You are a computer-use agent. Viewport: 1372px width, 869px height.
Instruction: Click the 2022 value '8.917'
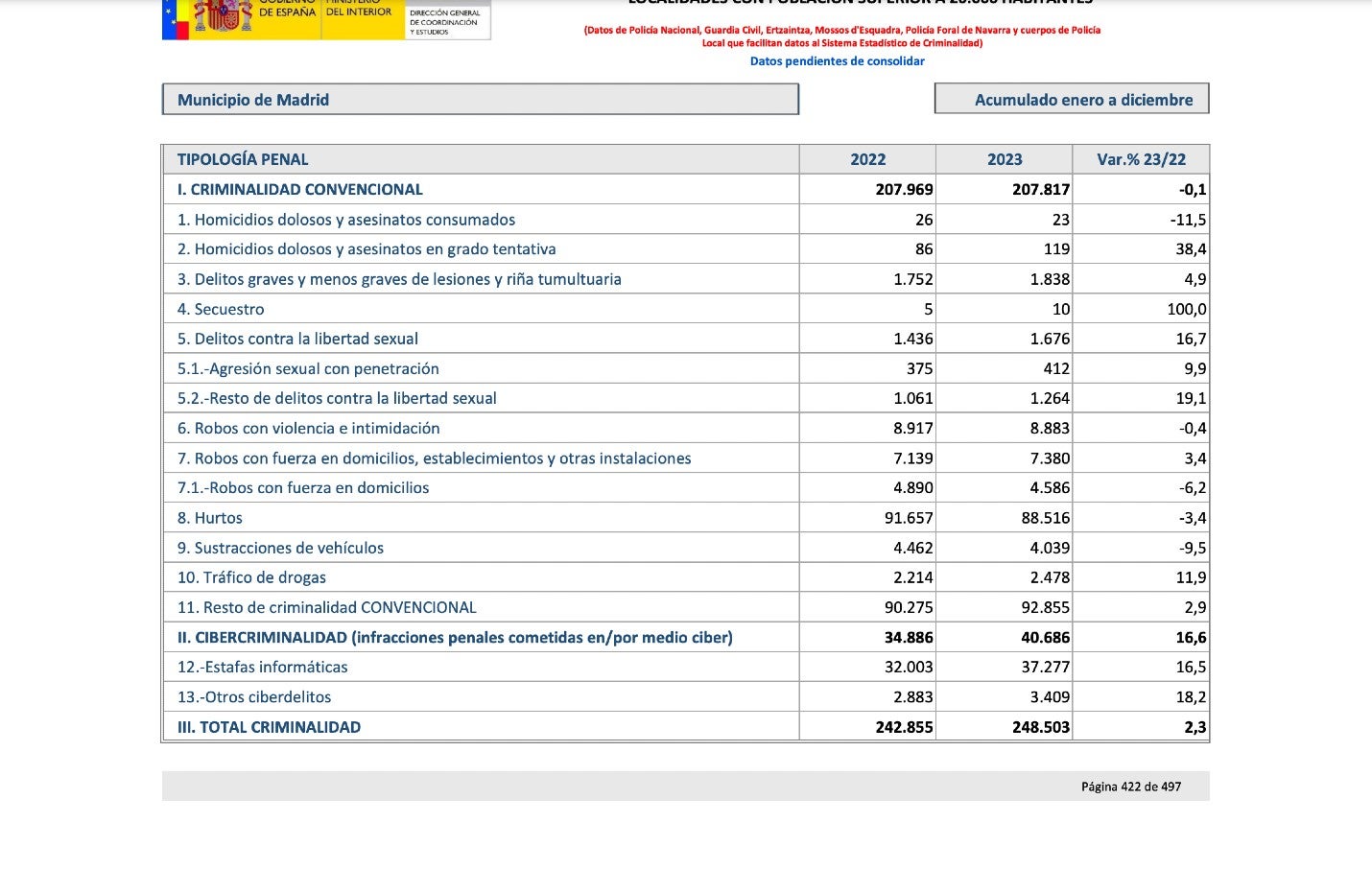[913, 428]
